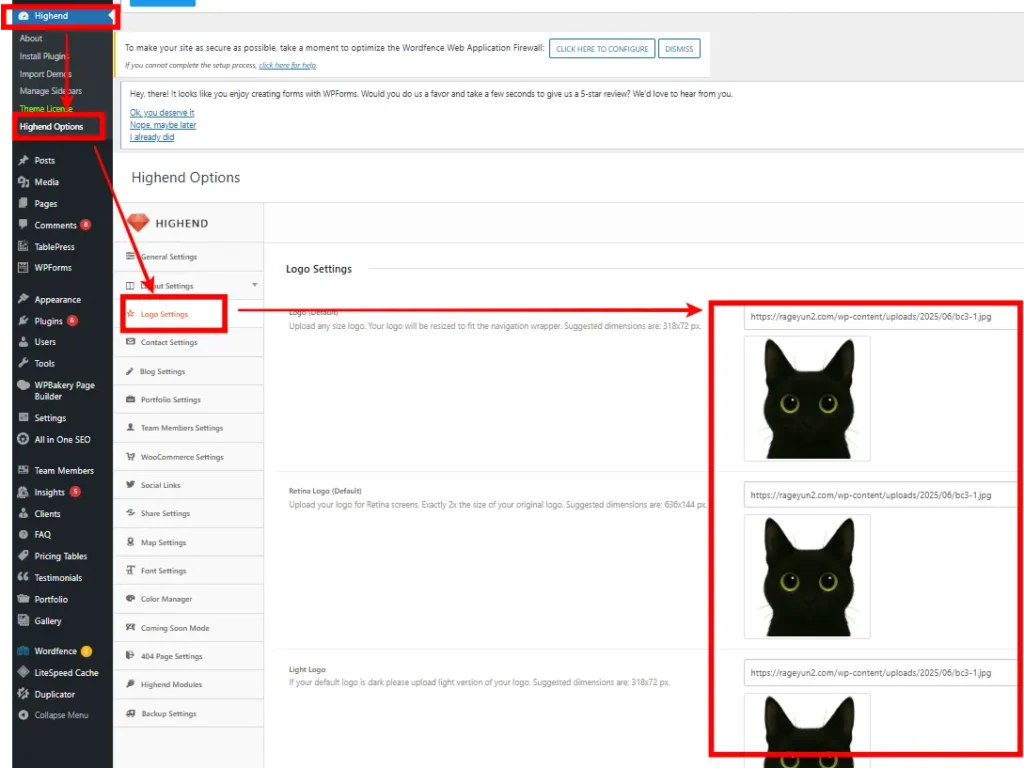Switch to the Team Members Settings tab
The image size is (1024, 768).
pyautogui.click(x=189, y=428)
